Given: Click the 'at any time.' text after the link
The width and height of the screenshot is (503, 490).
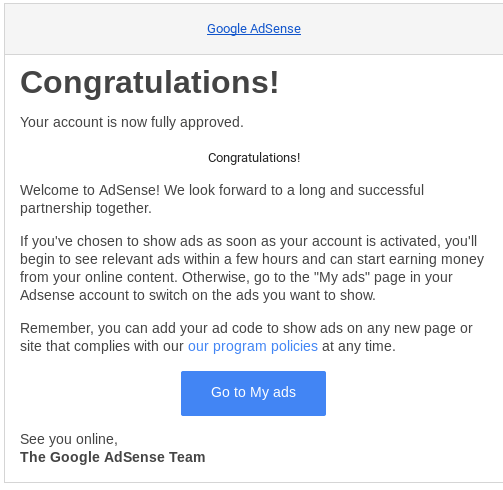Looking at the screenshot, I should pos(359,346).
